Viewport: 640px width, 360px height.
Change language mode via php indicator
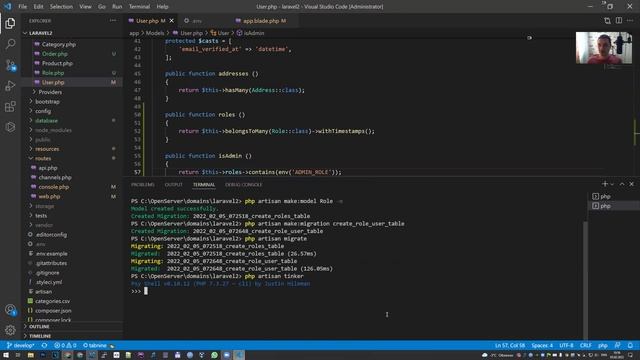click(x=603, y=345)
